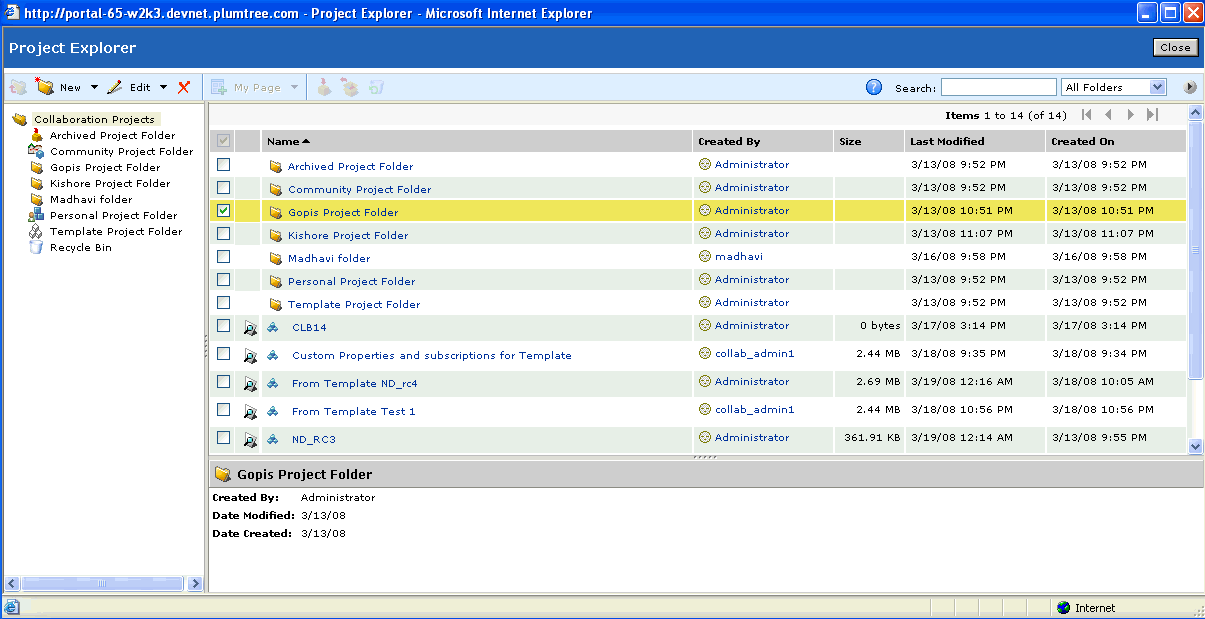Click project icon beside From Template Test 1
Viewport: 1205px width, 619px height.
click(x=272, y=411)
